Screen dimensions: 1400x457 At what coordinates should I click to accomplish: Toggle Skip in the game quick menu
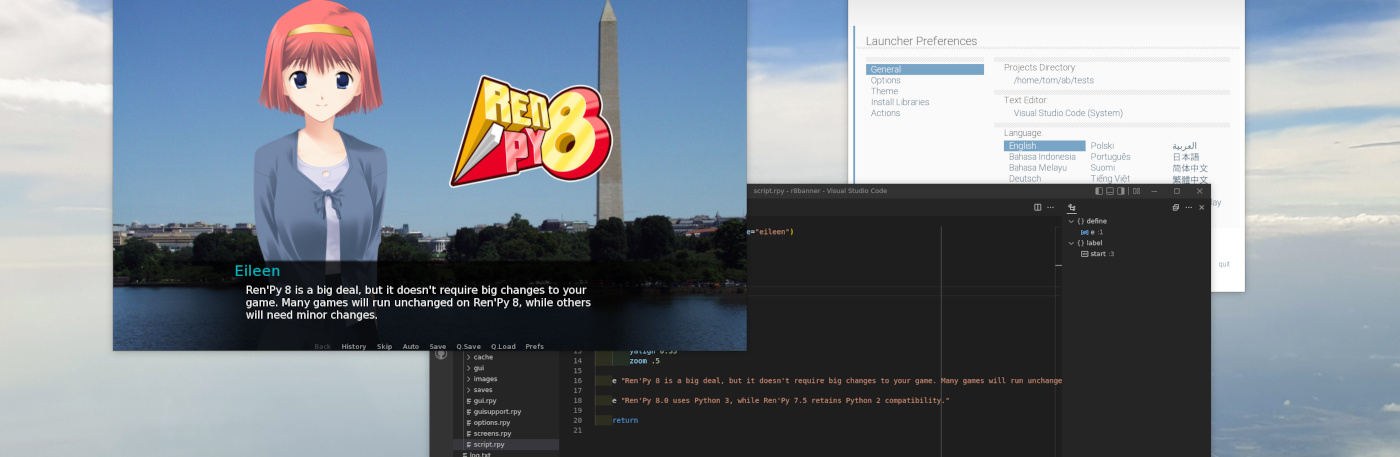[384, 347]
